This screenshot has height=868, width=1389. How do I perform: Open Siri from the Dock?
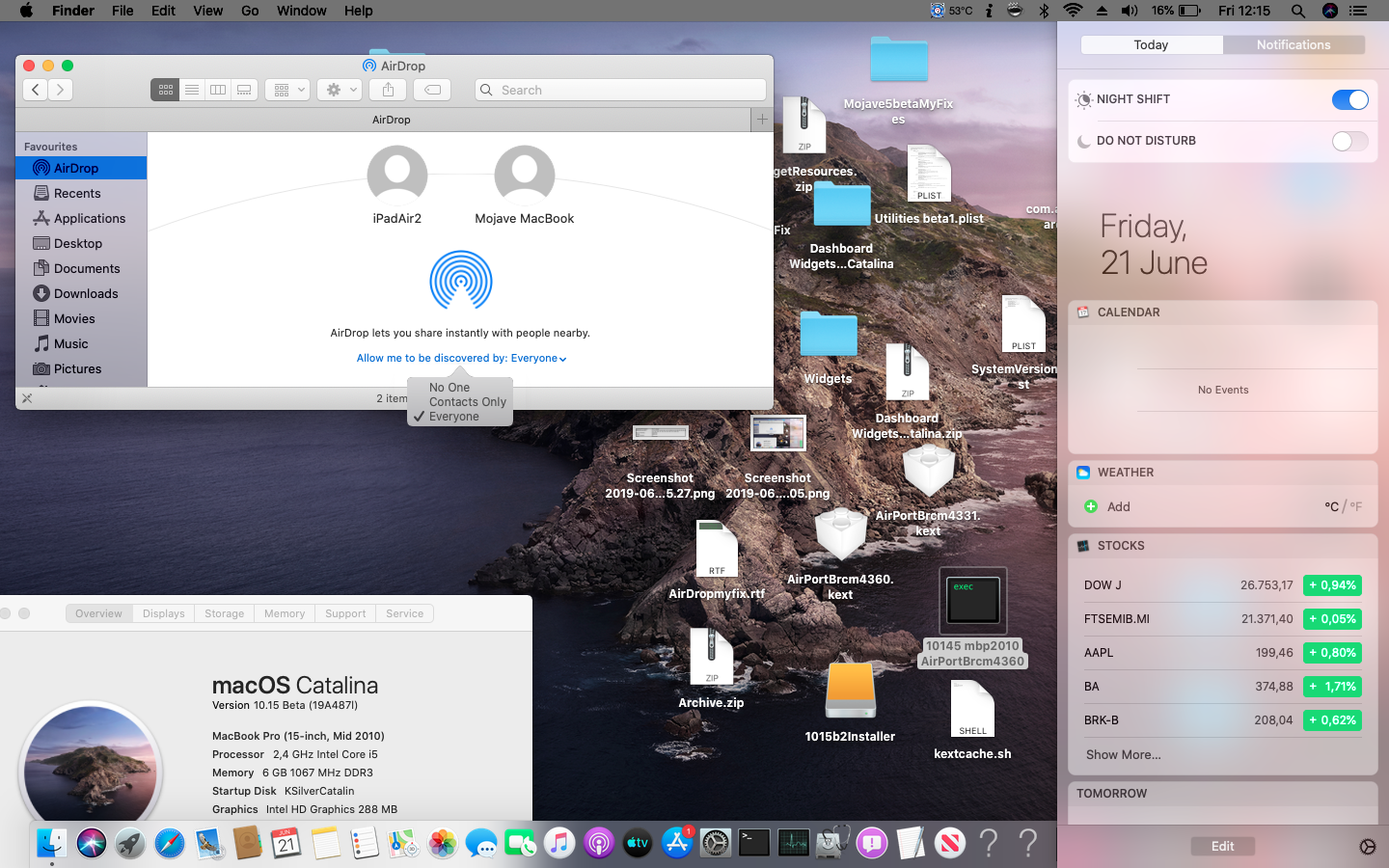(x=92, y=843)
